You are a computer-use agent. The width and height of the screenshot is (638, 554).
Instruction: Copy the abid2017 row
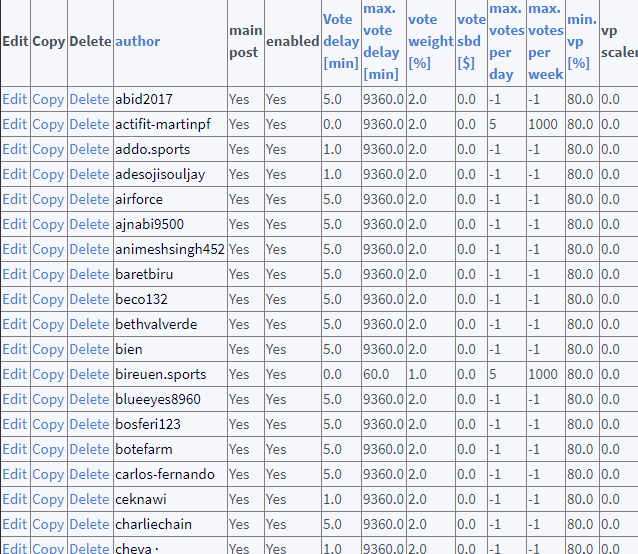[x=48, y=99]
